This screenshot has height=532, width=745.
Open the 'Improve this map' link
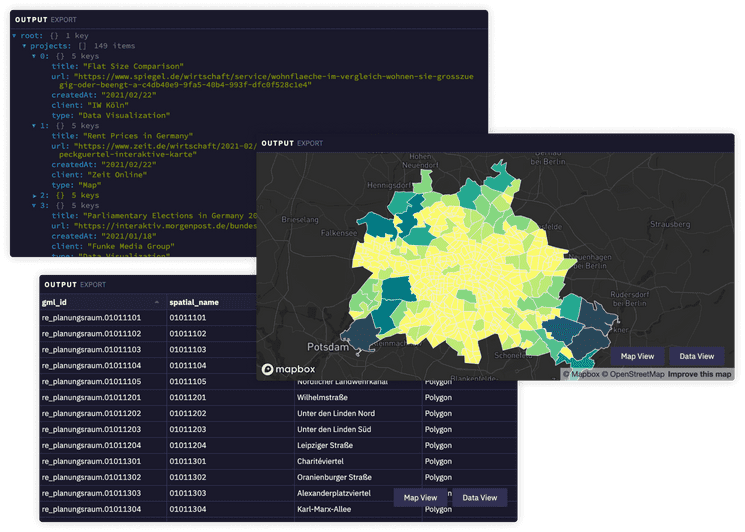click(x=699, y=375)
